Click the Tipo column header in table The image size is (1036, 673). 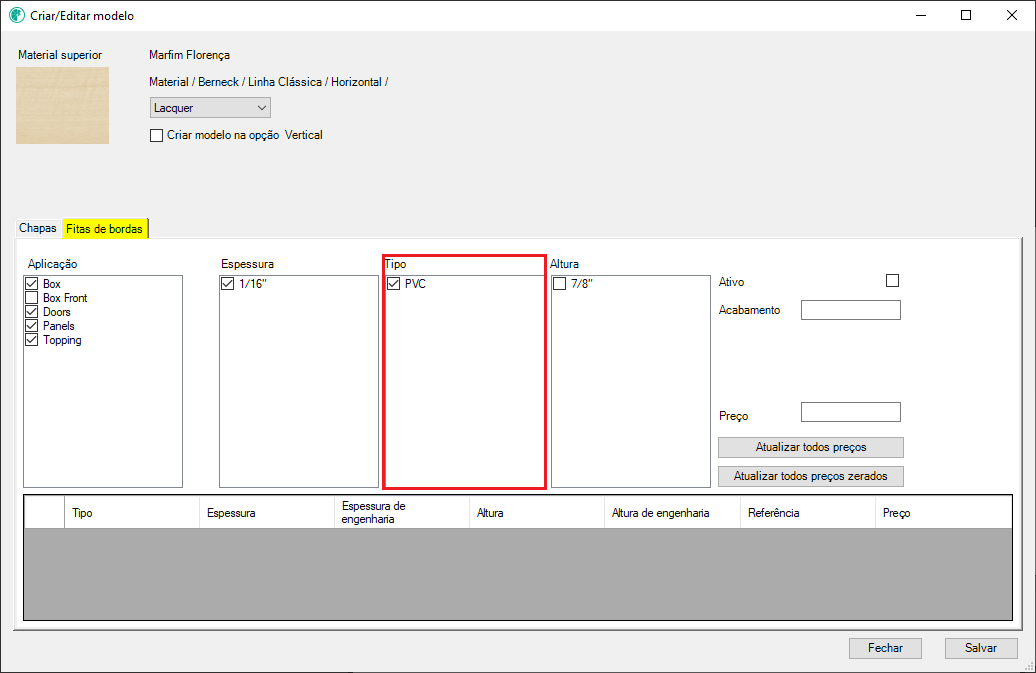point(131,513)
